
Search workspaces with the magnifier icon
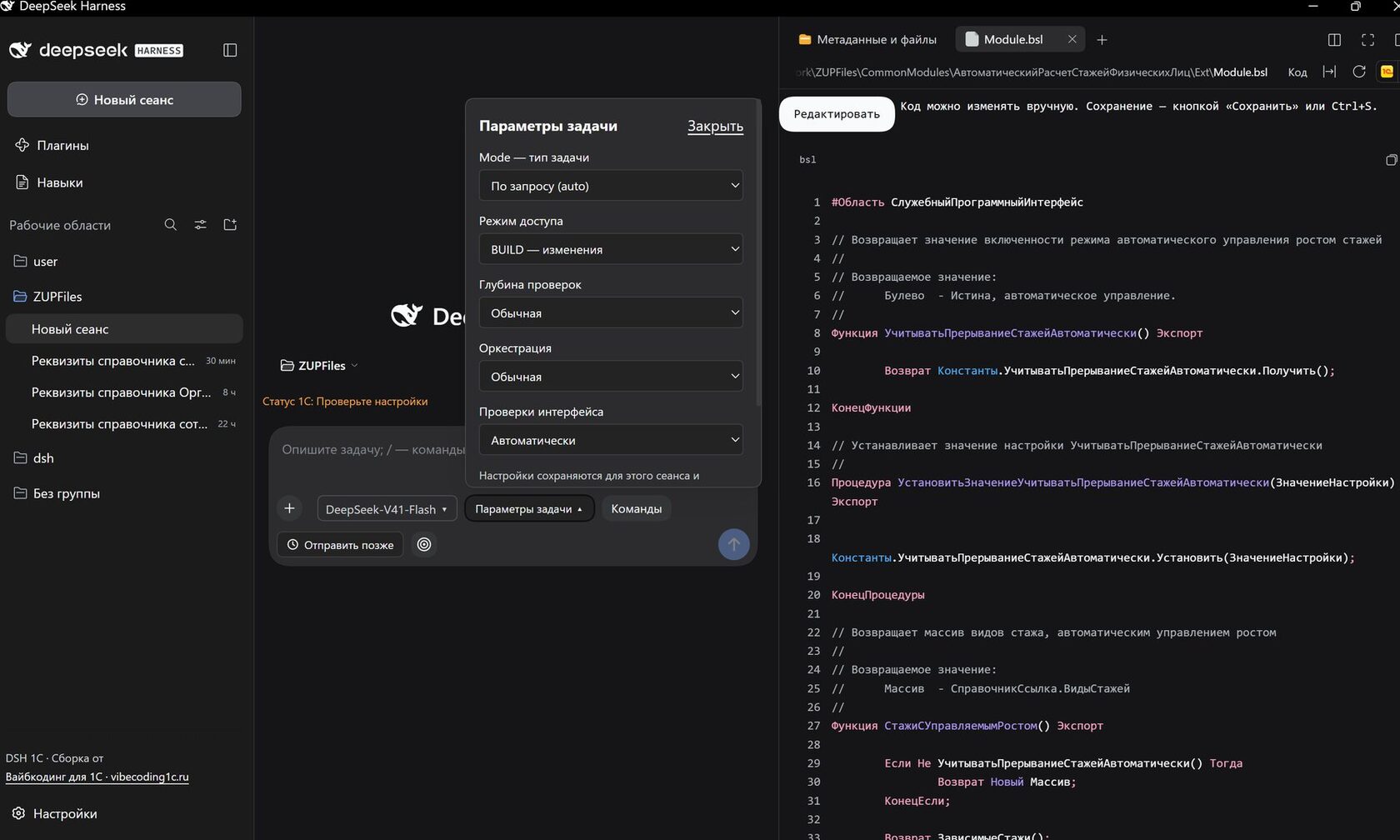pos(171,225)
